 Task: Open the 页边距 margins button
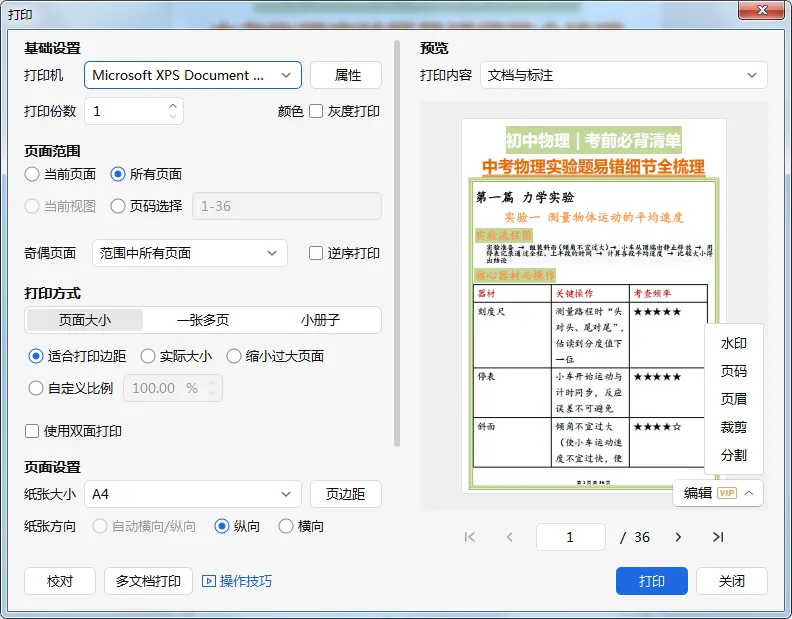pos(345,494)
